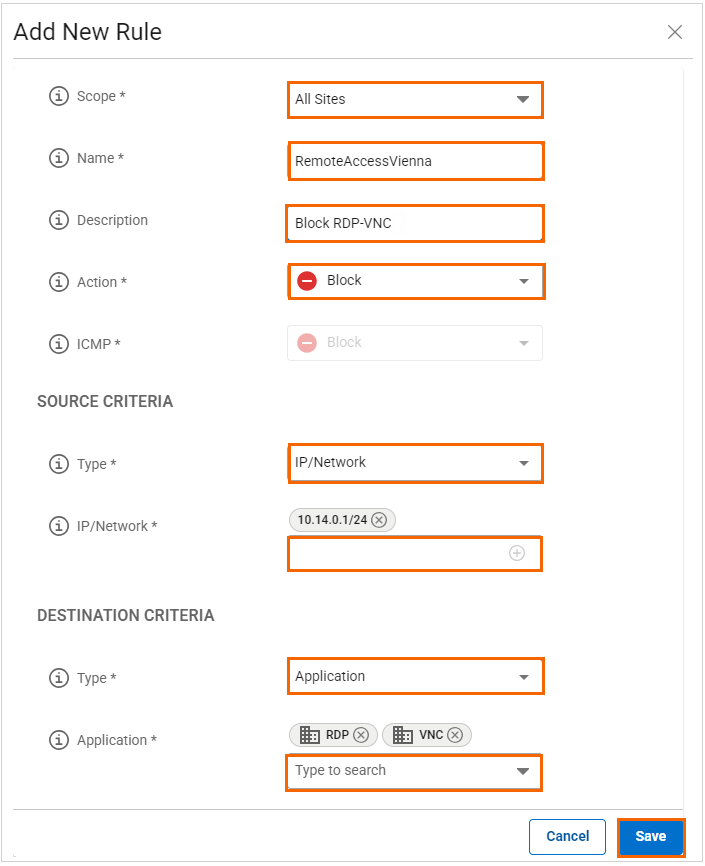Click the info icon beside ICMP
Image resolution: width=705 pixels, height=866 pixels.
[x=59, y=344]
